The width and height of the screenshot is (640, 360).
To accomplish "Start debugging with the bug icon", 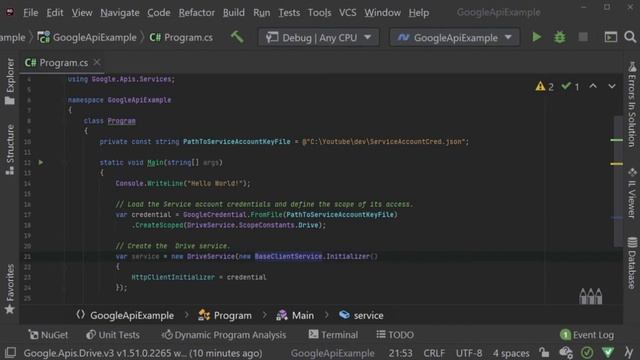I will coord(560,37).
